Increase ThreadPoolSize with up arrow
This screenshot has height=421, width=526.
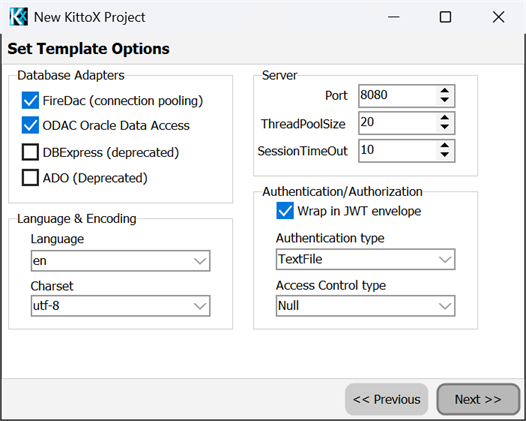(445, 118)
